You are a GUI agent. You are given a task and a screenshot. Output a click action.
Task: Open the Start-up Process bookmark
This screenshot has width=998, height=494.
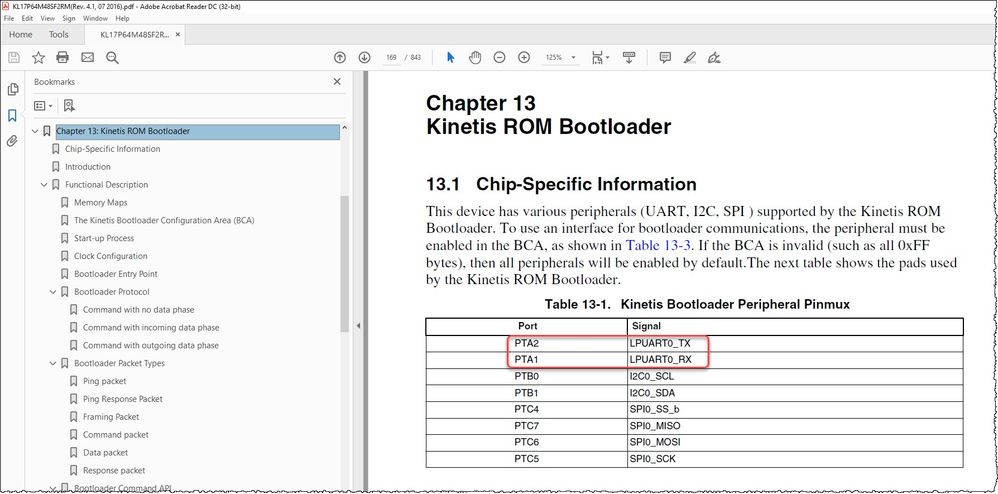coord(104,238)
